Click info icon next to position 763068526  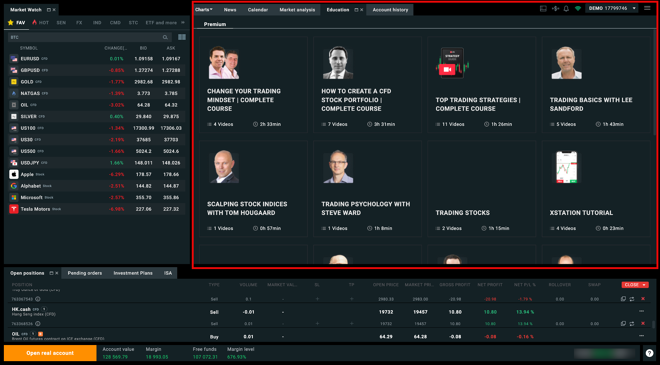coord(38,324)
